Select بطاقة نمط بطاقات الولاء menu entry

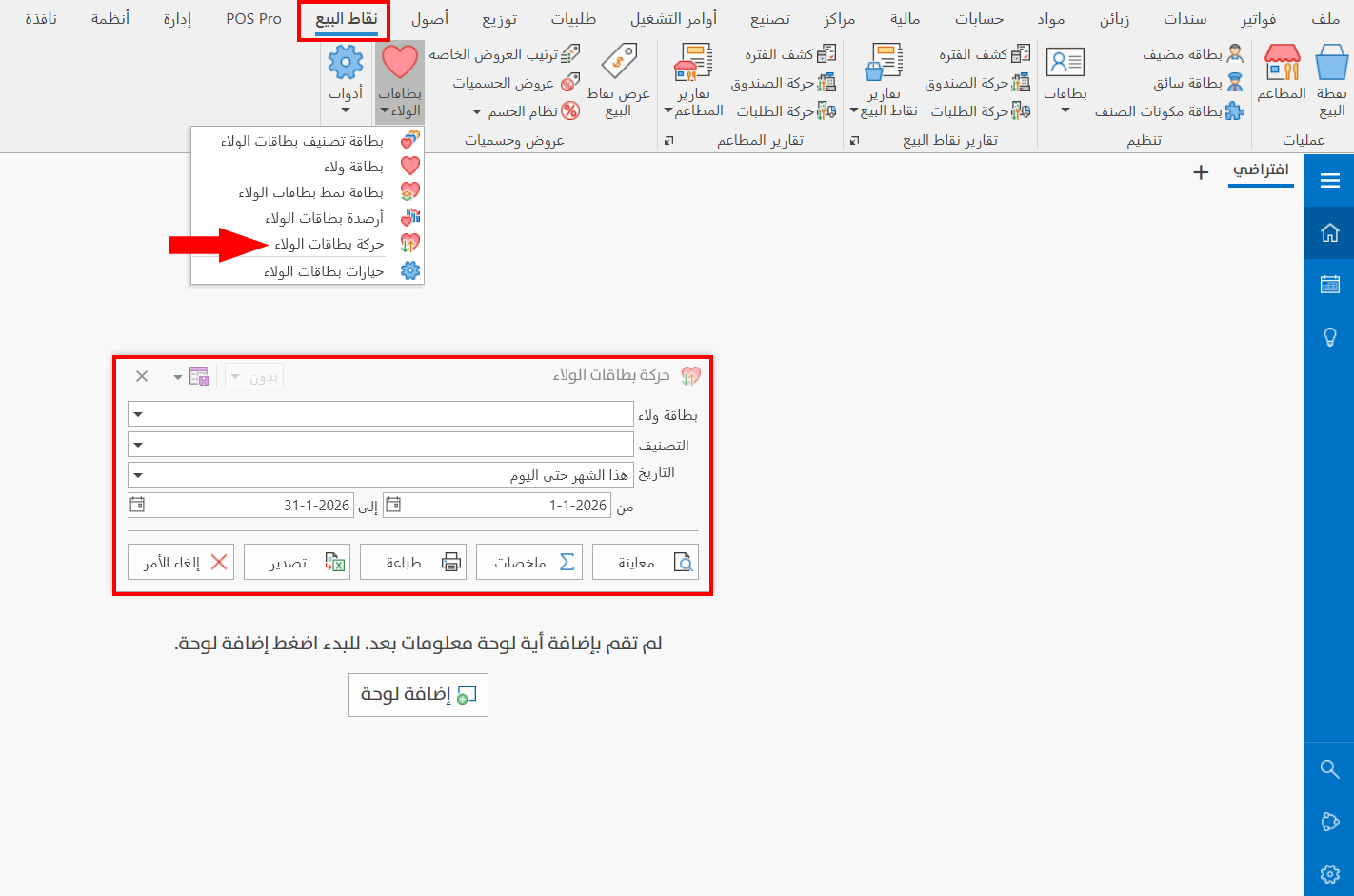click(x=308, y=192)
